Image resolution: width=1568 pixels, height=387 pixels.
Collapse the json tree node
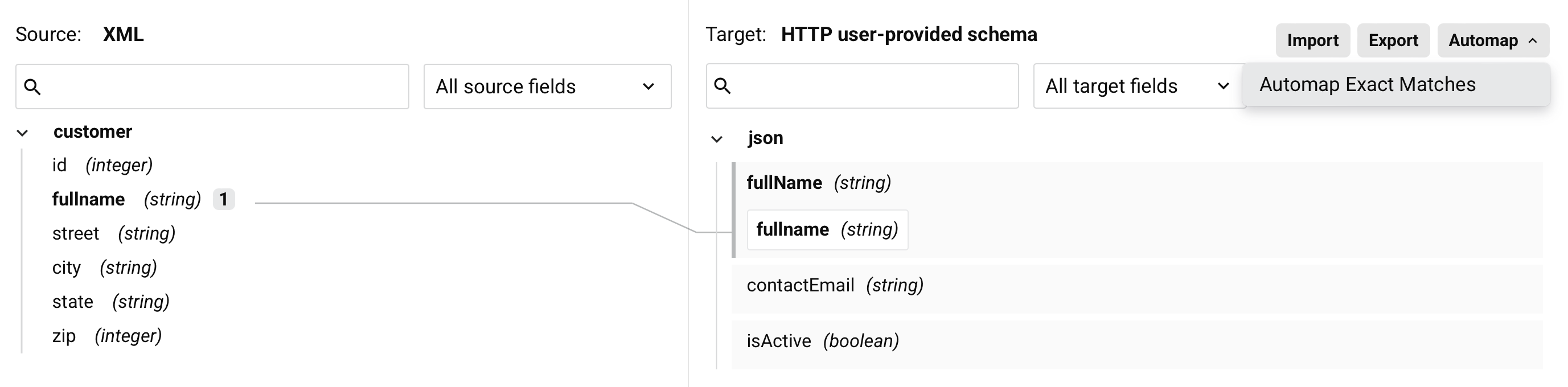pos(717,139)
